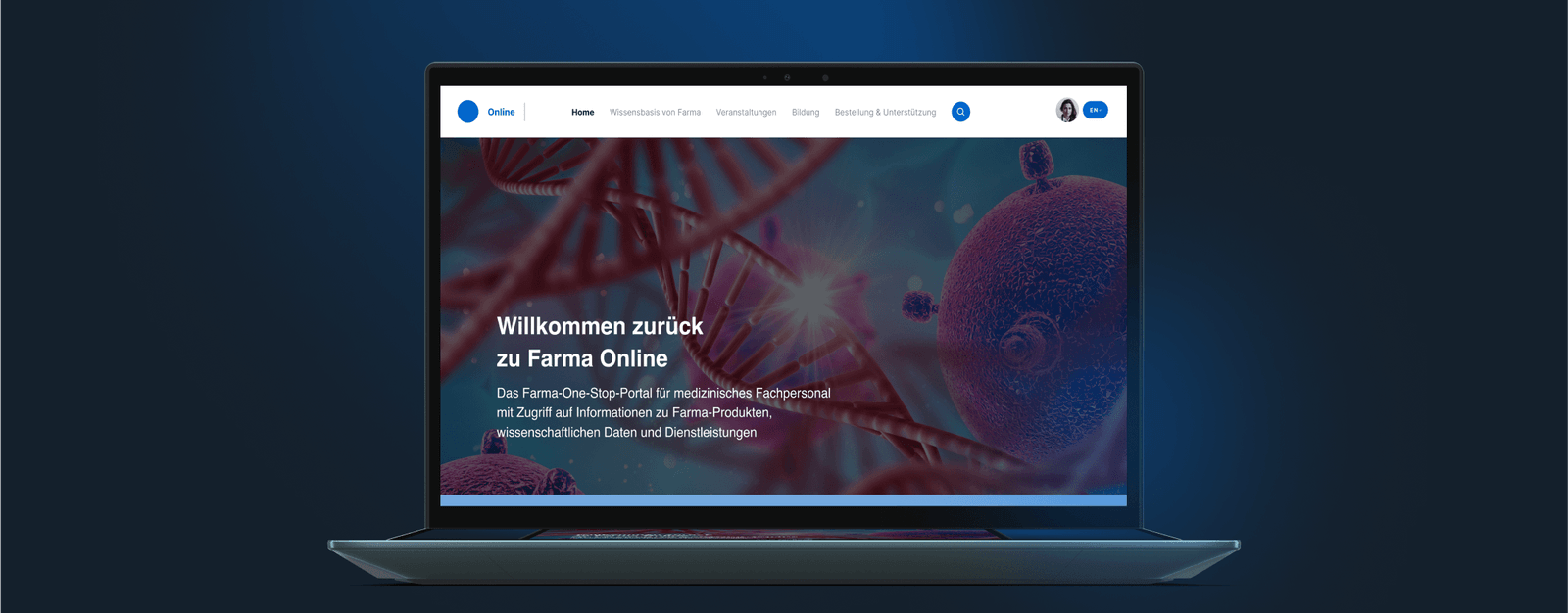Click the Farma-One-Stop-Portal description paragraph
The image size is (1568, 613).
tap(663, 412)
